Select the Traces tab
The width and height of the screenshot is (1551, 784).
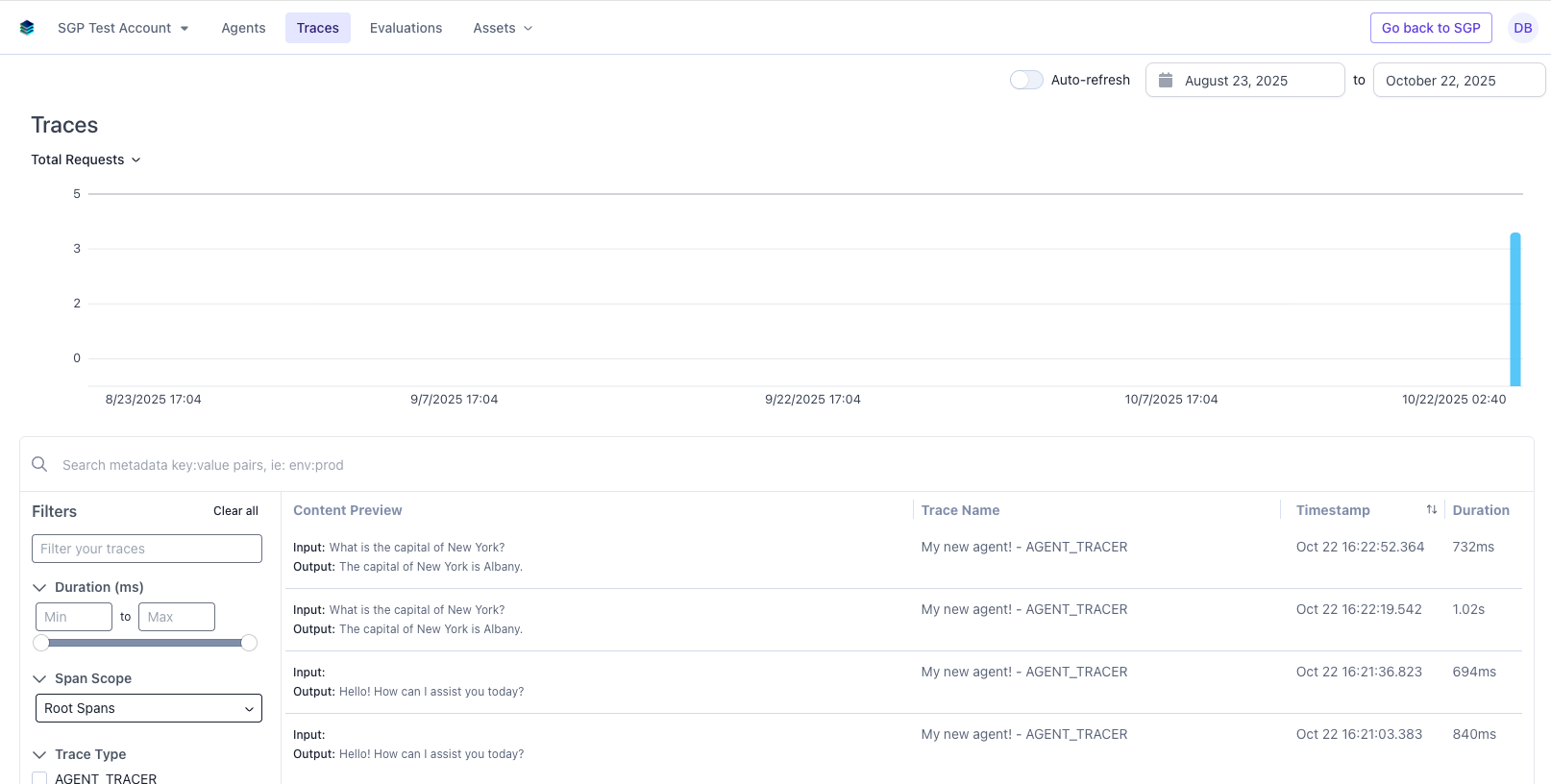[318, 28]
